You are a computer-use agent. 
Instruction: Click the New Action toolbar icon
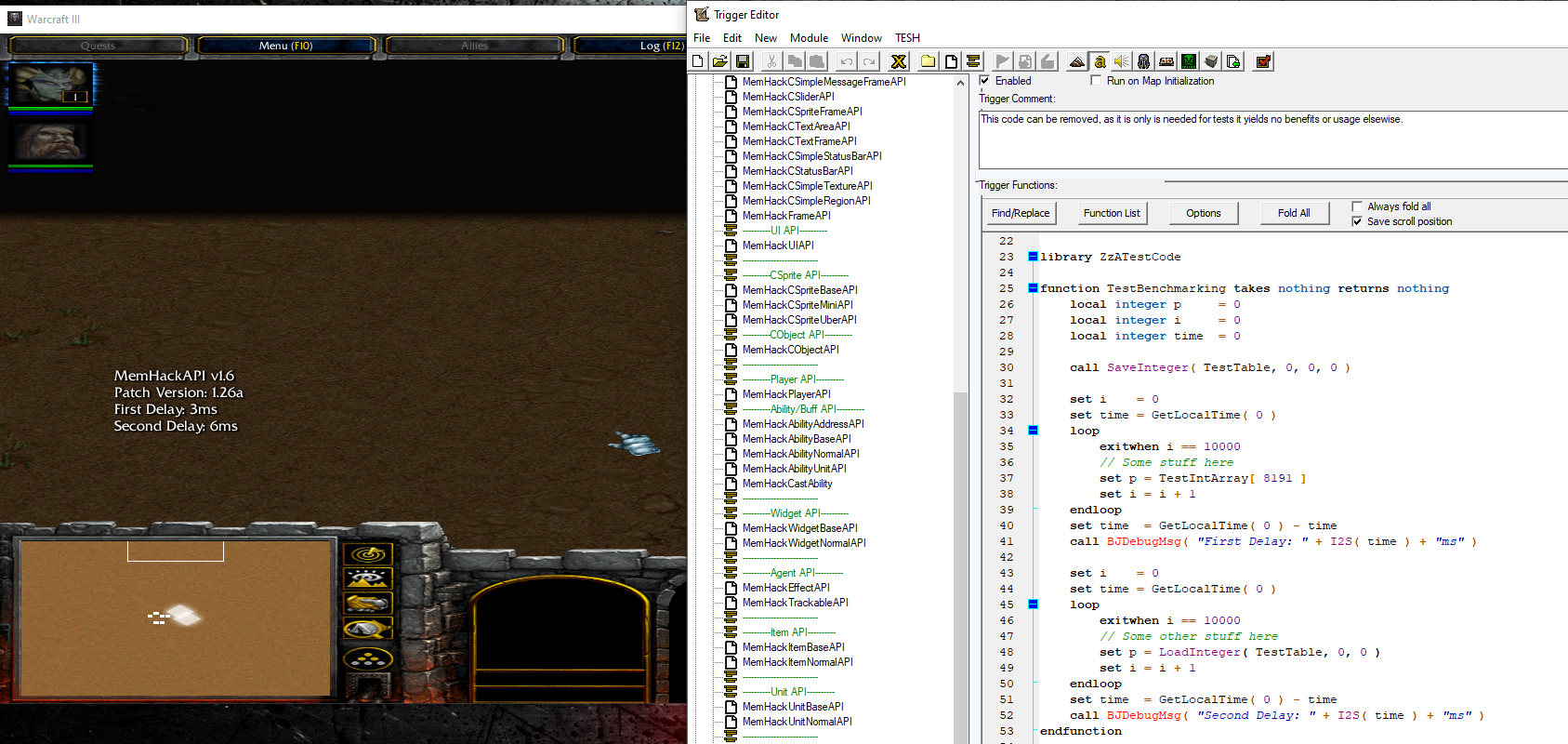tap(1048, 61)
